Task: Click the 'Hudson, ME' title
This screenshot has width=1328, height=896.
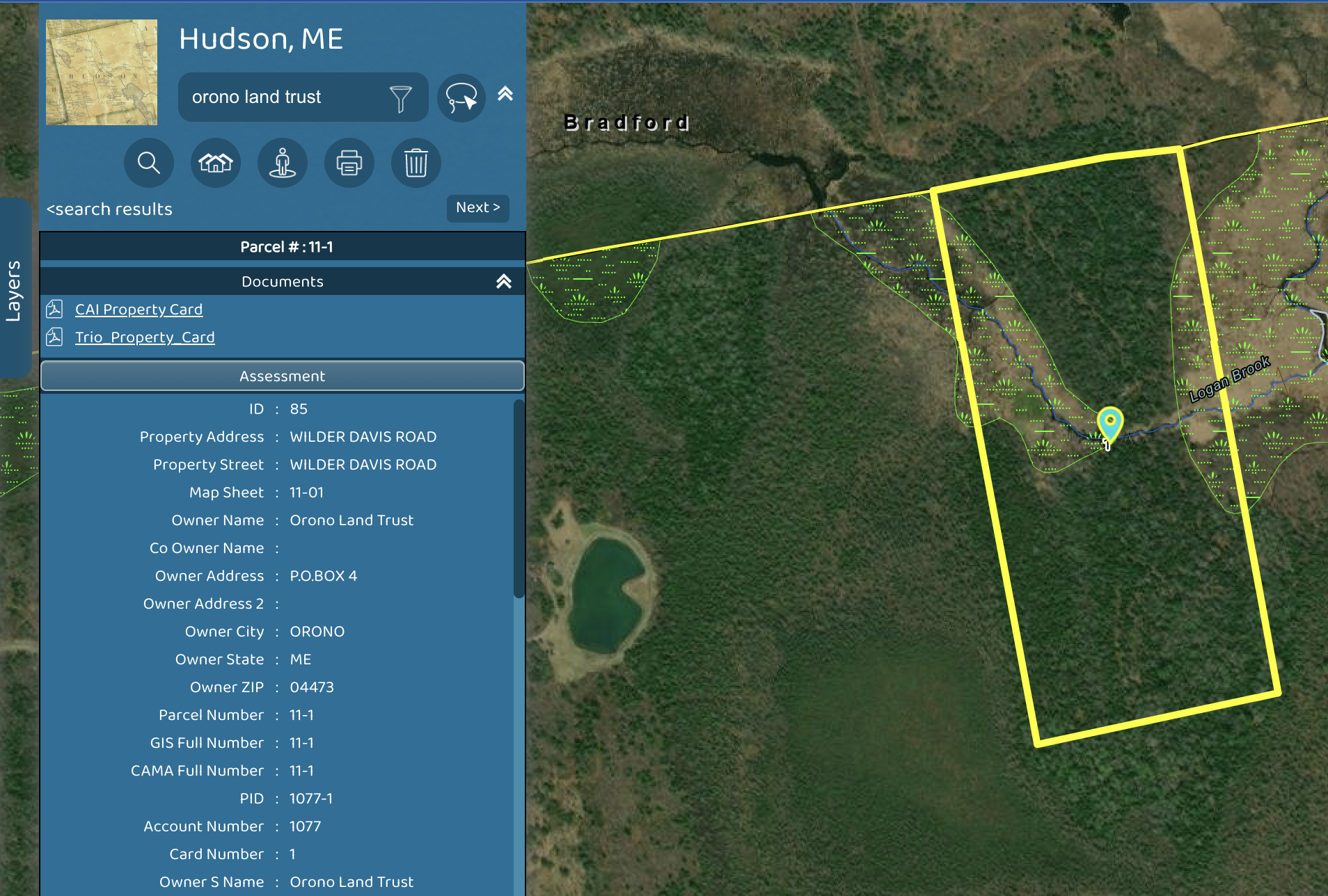Action: (x=260, y=39)
